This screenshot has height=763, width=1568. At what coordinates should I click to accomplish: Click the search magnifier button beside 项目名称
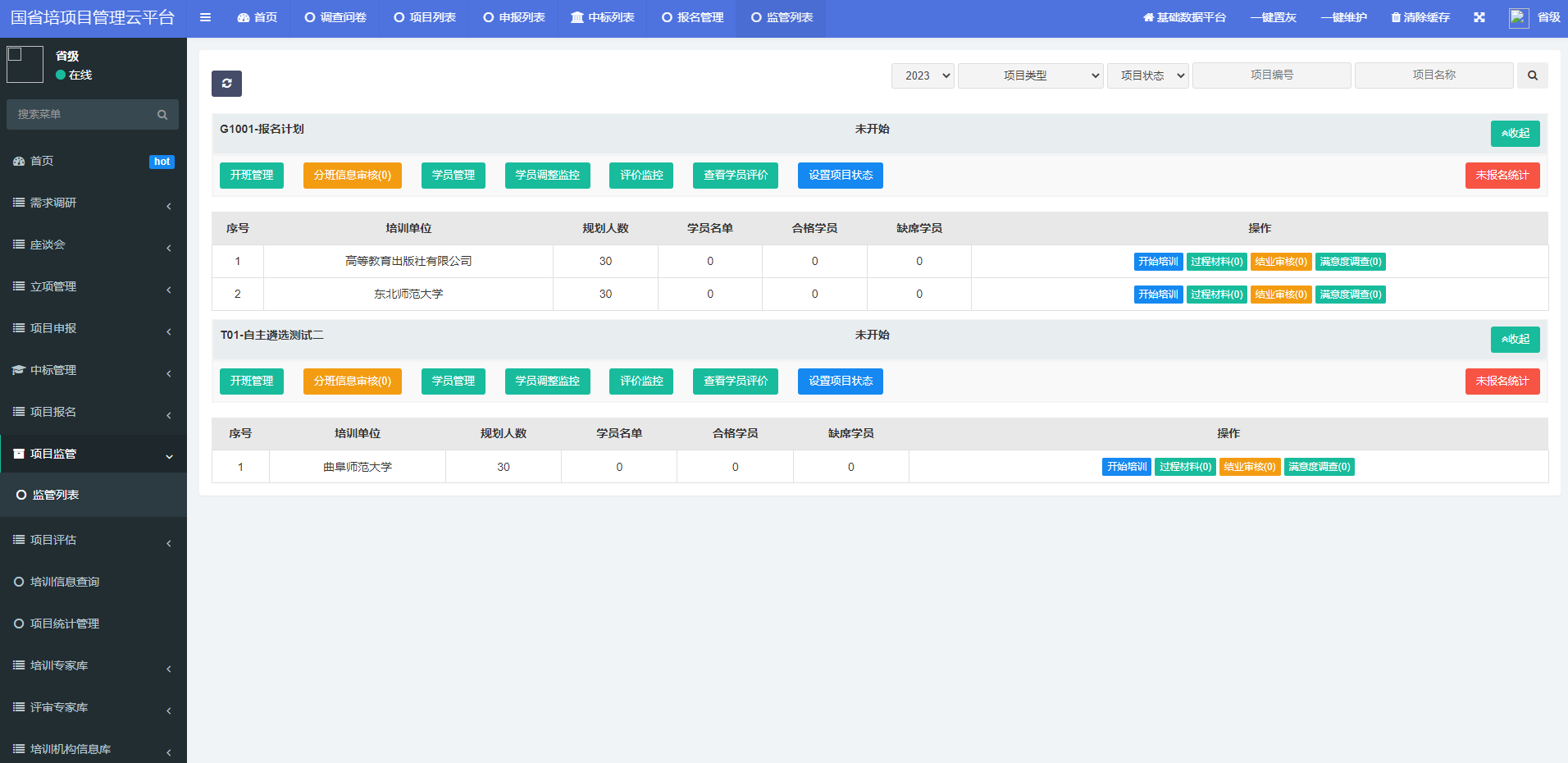coord(1532,75)
